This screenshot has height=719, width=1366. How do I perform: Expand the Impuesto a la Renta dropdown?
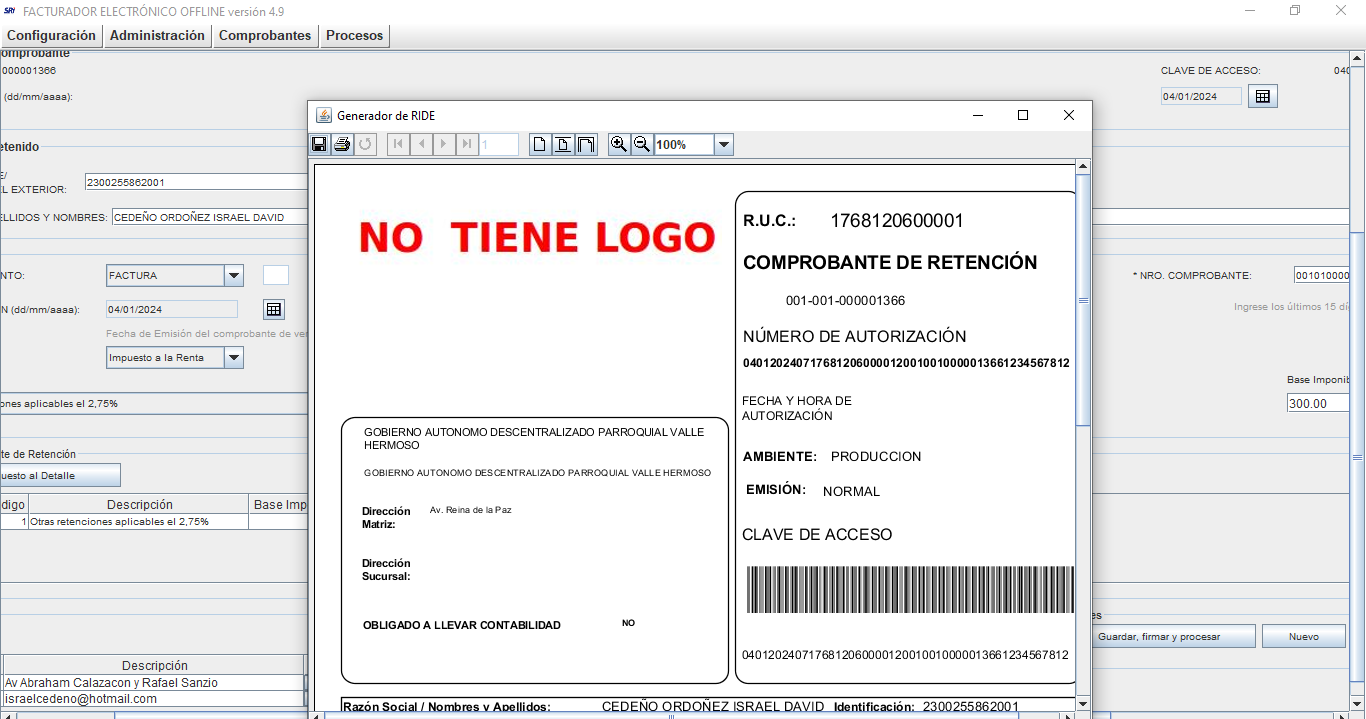click(234, 357)
